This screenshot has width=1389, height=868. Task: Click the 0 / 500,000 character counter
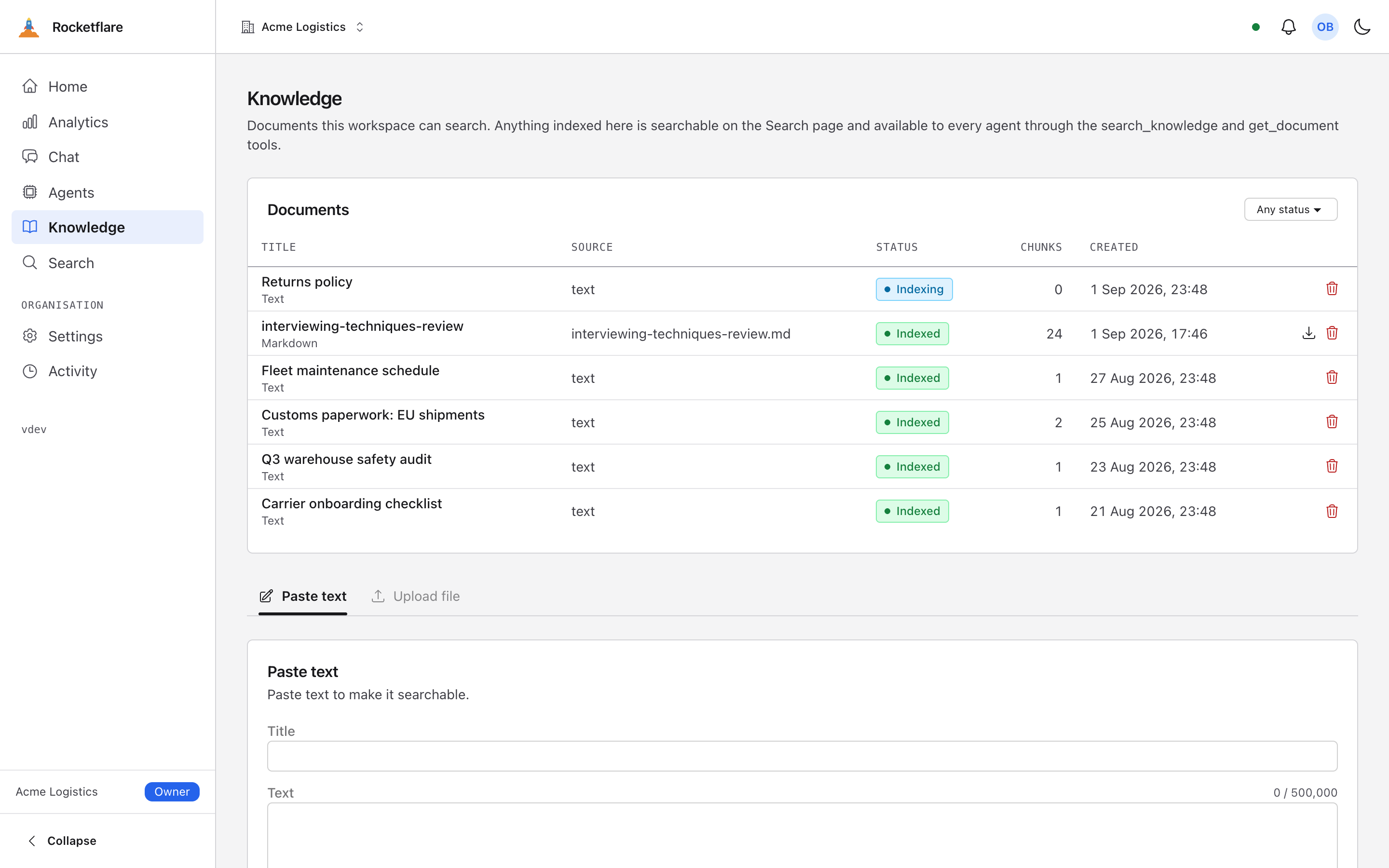(1305, 793)
